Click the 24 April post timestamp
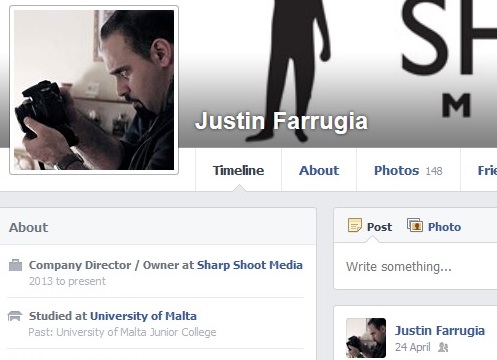Screen dimensions: 497x360 (413, 347)
